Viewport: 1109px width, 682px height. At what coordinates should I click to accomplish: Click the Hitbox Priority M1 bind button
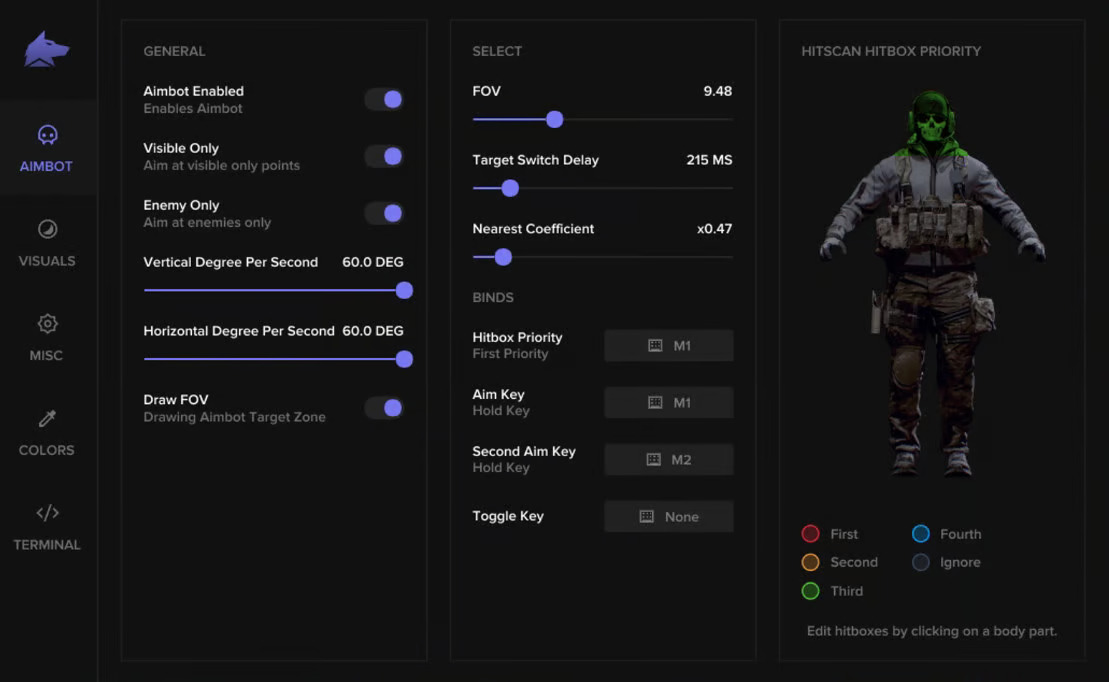669,346
